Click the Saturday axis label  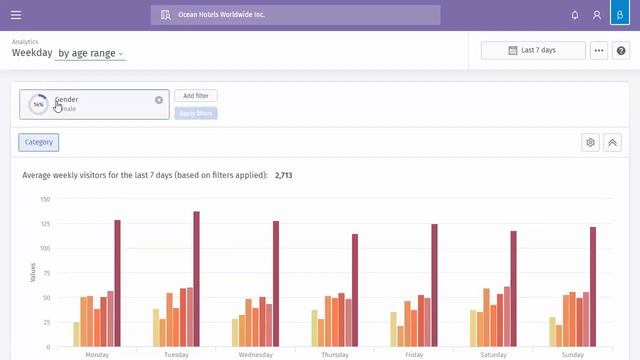[x=493, y=355]
